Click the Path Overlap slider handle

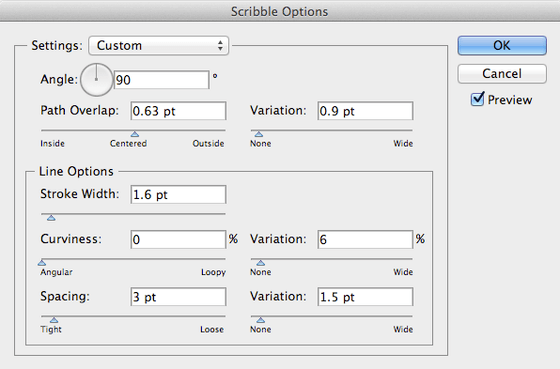click(135, 134)
